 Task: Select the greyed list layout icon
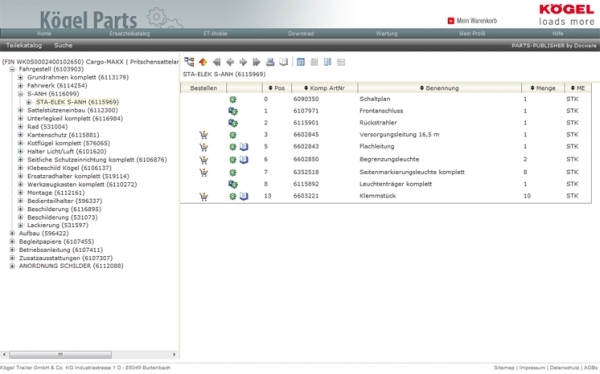tap(314, 62)
